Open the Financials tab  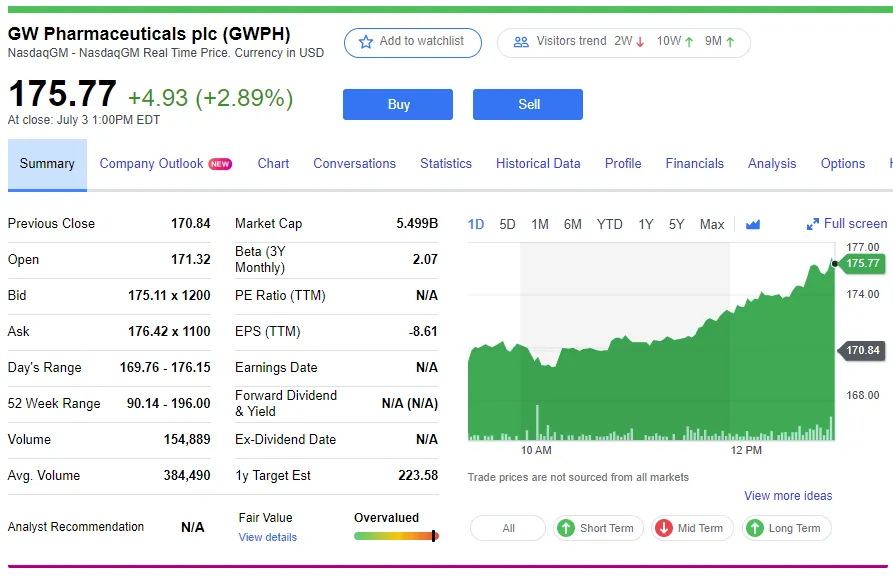pos(694,163)
